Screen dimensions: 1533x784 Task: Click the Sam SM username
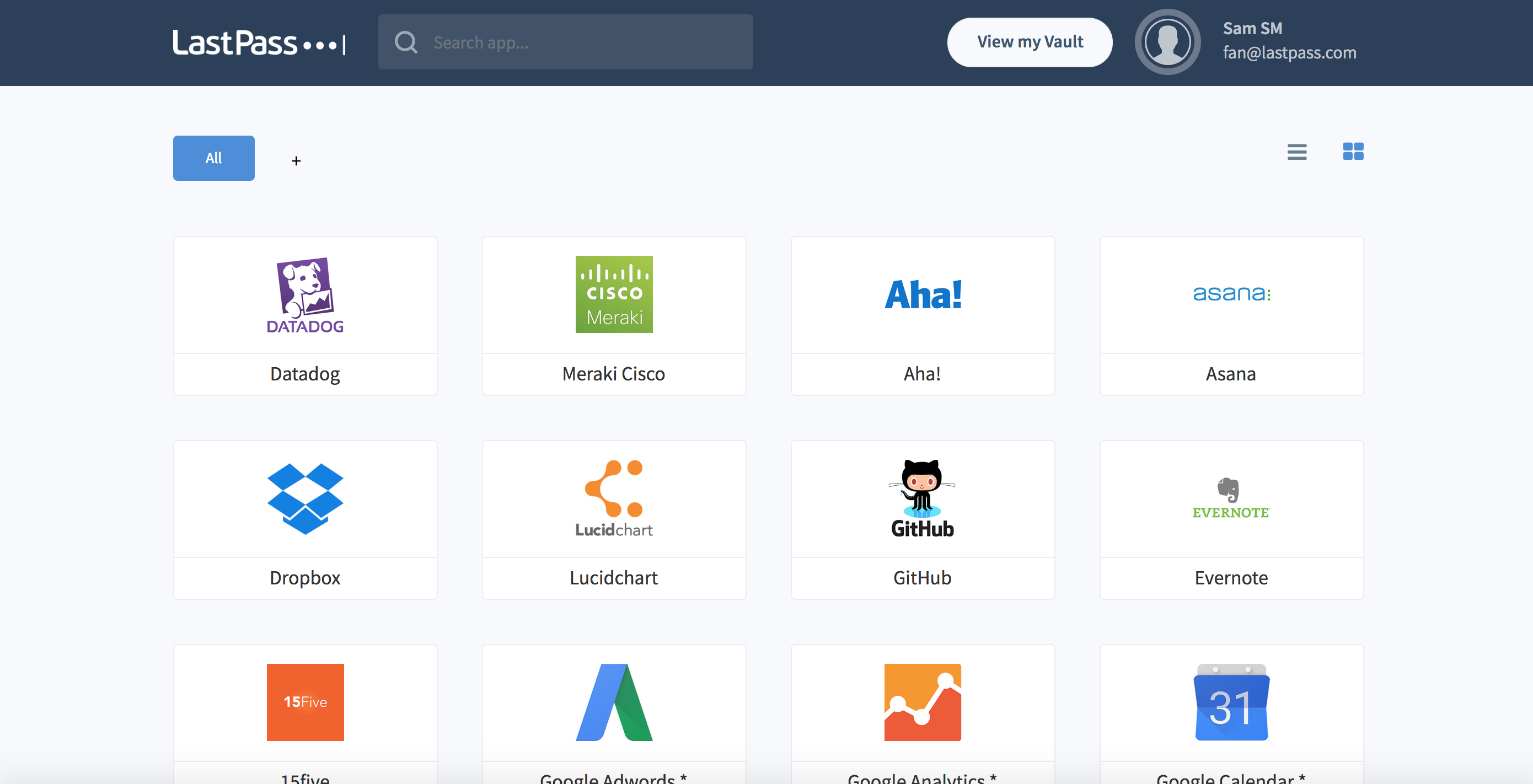coord(1252,29)
